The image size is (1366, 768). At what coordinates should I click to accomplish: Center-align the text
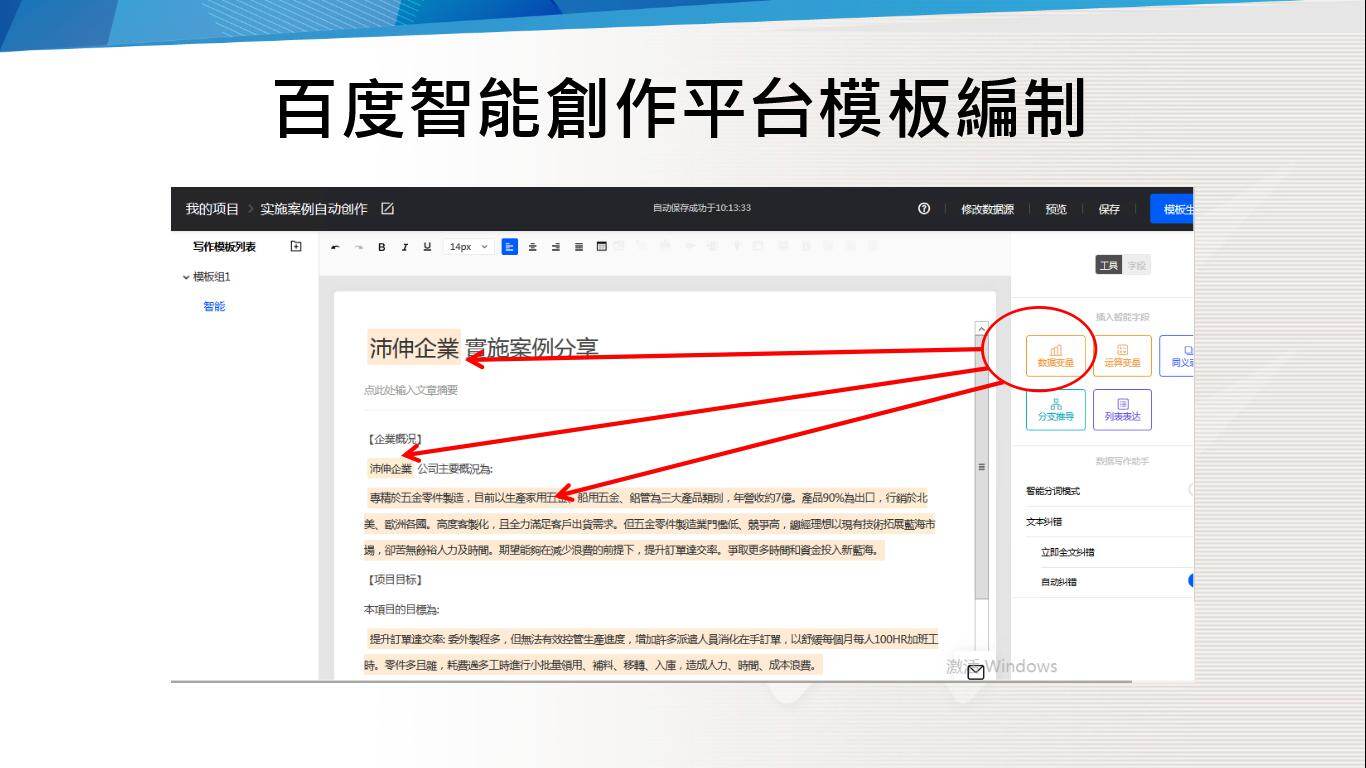532,247
